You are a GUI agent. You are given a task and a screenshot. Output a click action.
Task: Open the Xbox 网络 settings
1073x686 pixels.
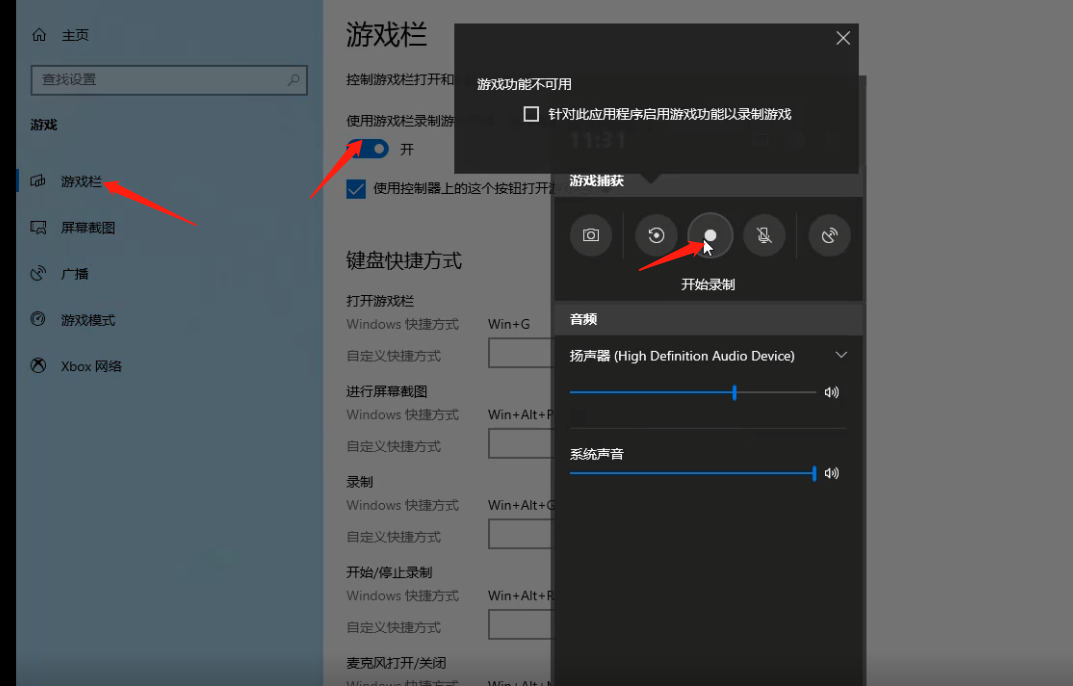click(94, 366)
